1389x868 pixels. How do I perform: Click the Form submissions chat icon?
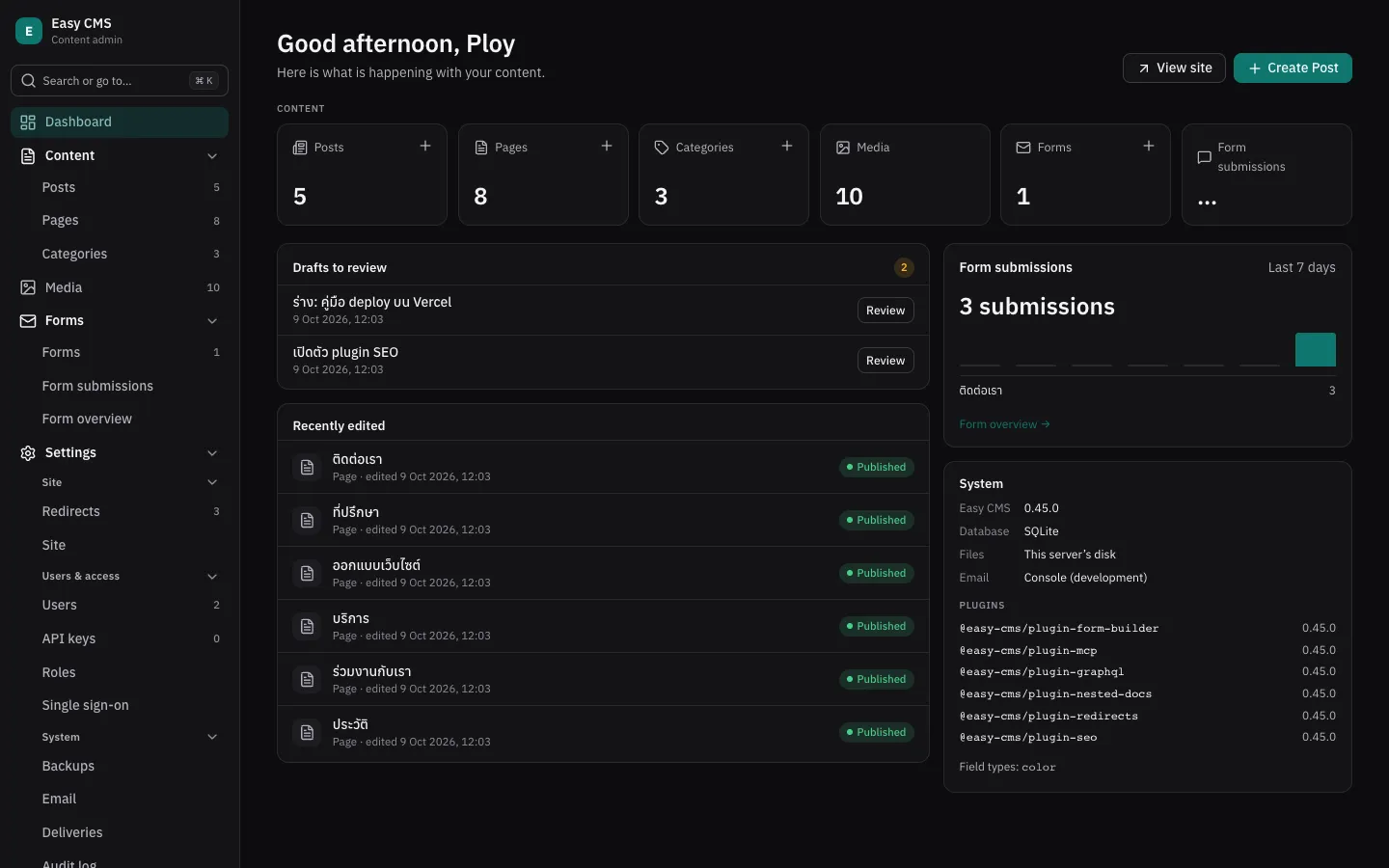coord(1204,157)
